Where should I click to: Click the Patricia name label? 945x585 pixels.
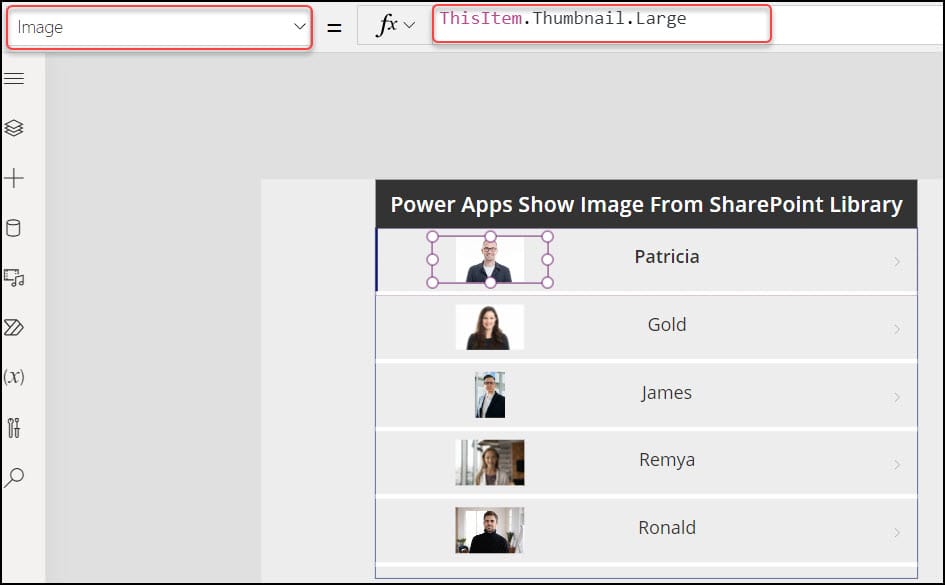pos(667,257)
